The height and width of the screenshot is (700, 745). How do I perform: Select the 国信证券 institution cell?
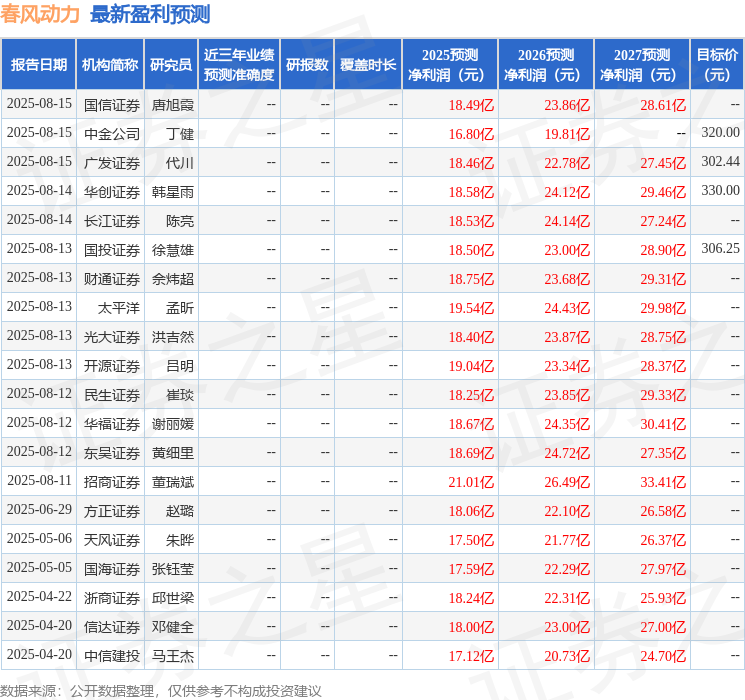(112, 105)
